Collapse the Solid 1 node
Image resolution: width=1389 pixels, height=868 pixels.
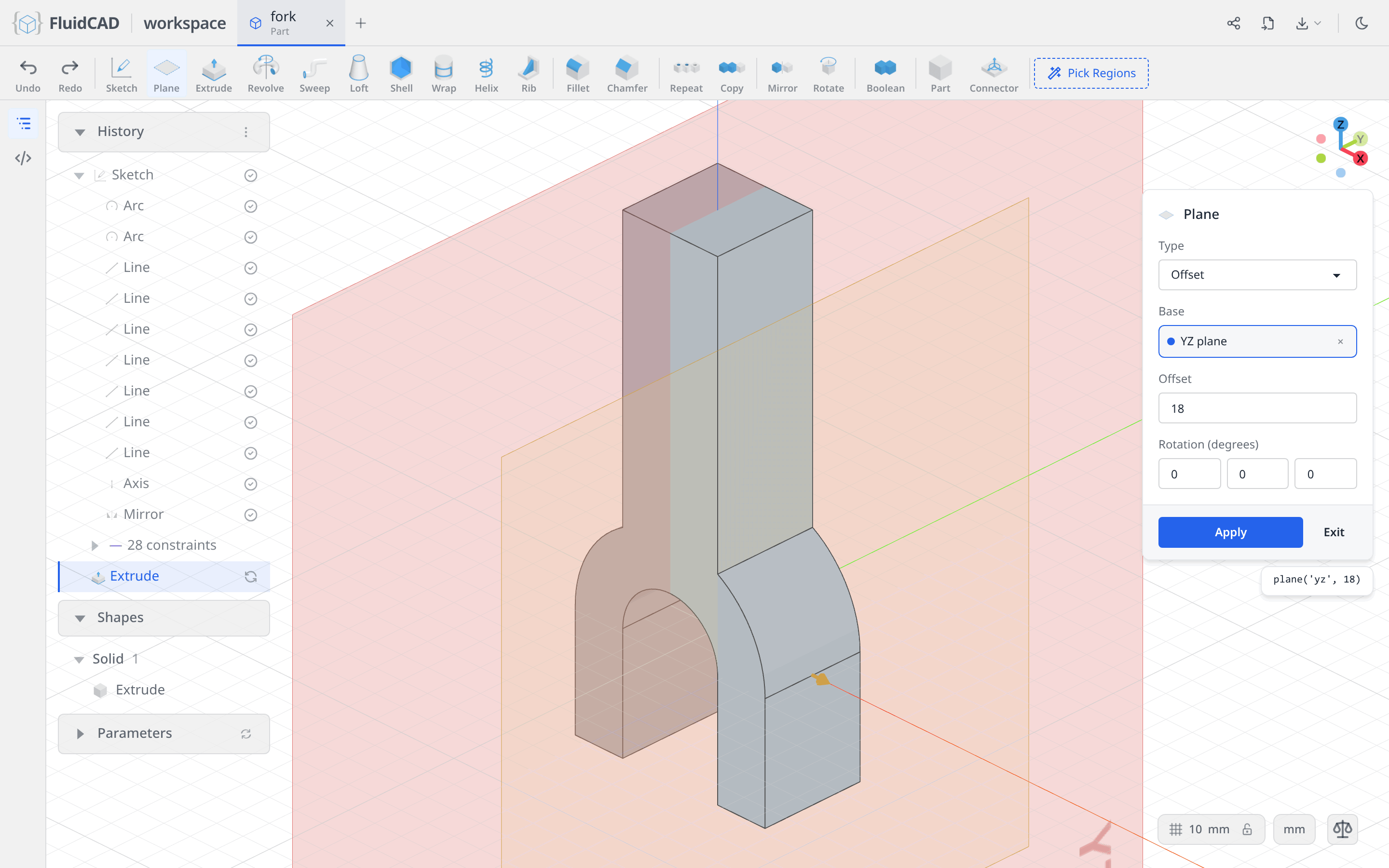tap(79, 660)
